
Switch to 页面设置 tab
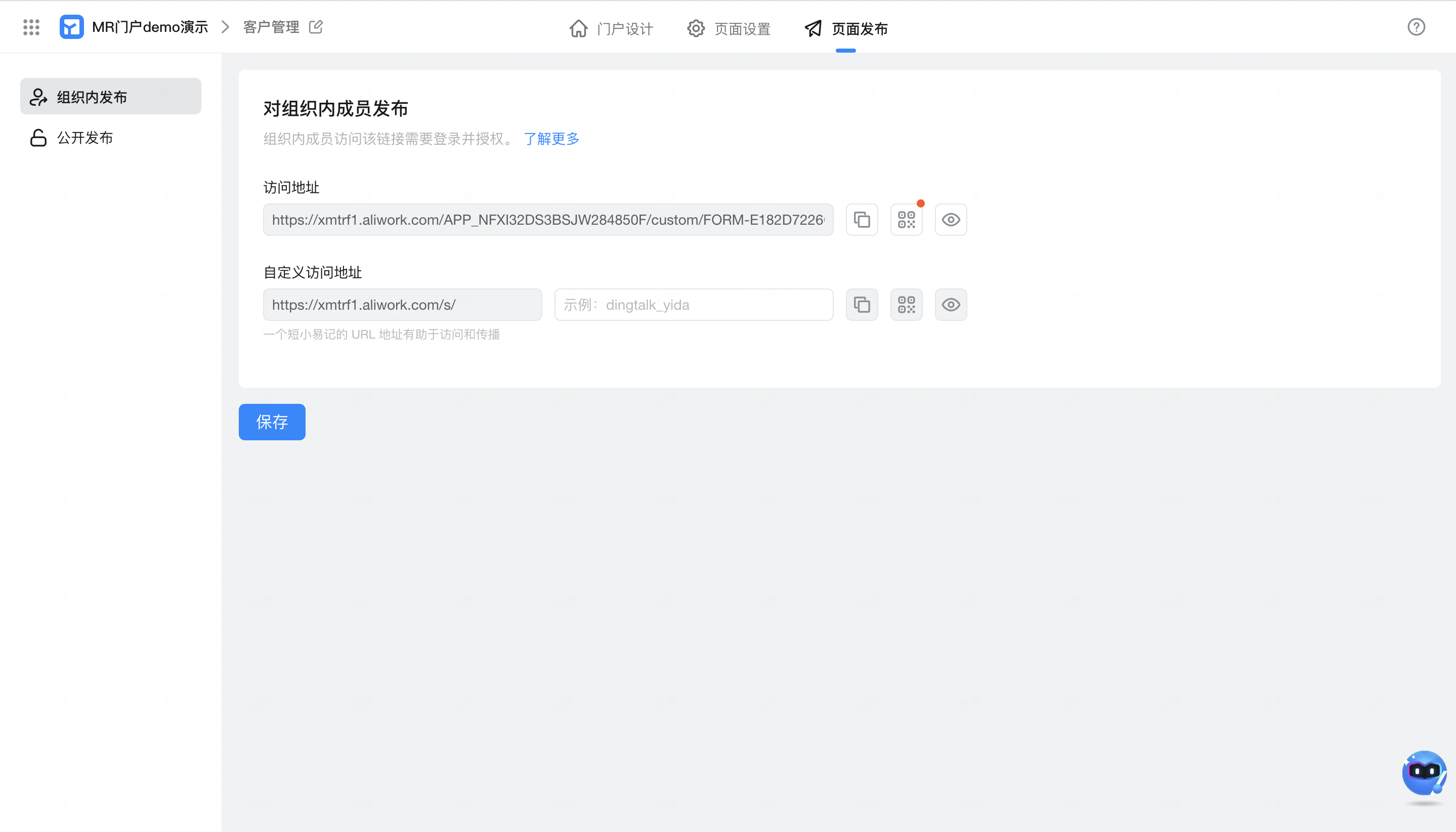pyautogui.click(x=729, y=28)
